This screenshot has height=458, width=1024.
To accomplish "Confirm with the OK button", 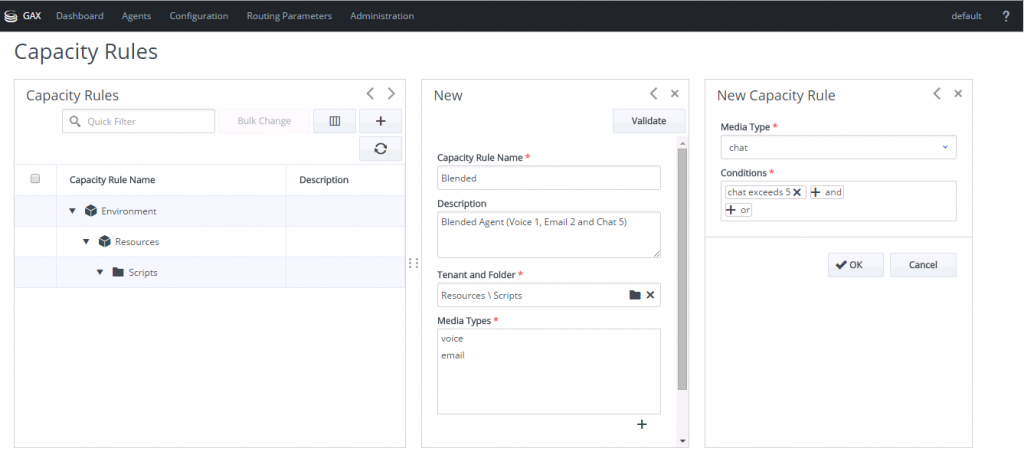I will (856, 265).
